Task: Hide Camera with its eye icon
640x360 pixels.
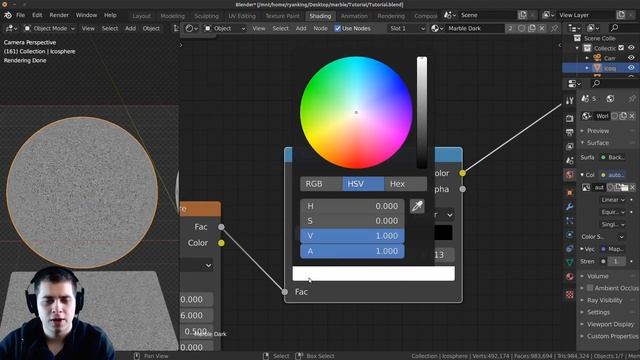Action: coord(631,58)
